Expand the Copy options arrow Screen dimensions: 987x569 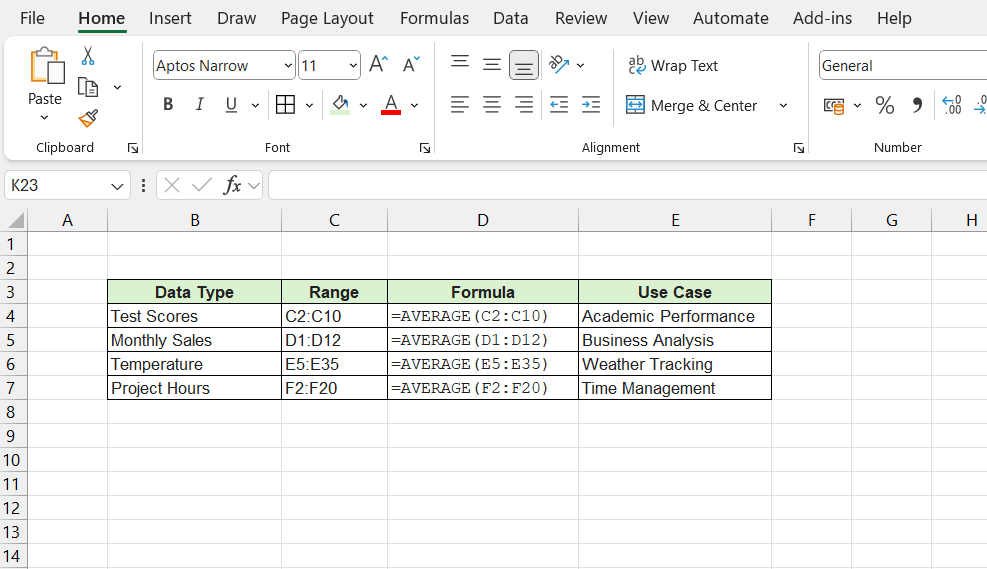(x=117, y=87)
